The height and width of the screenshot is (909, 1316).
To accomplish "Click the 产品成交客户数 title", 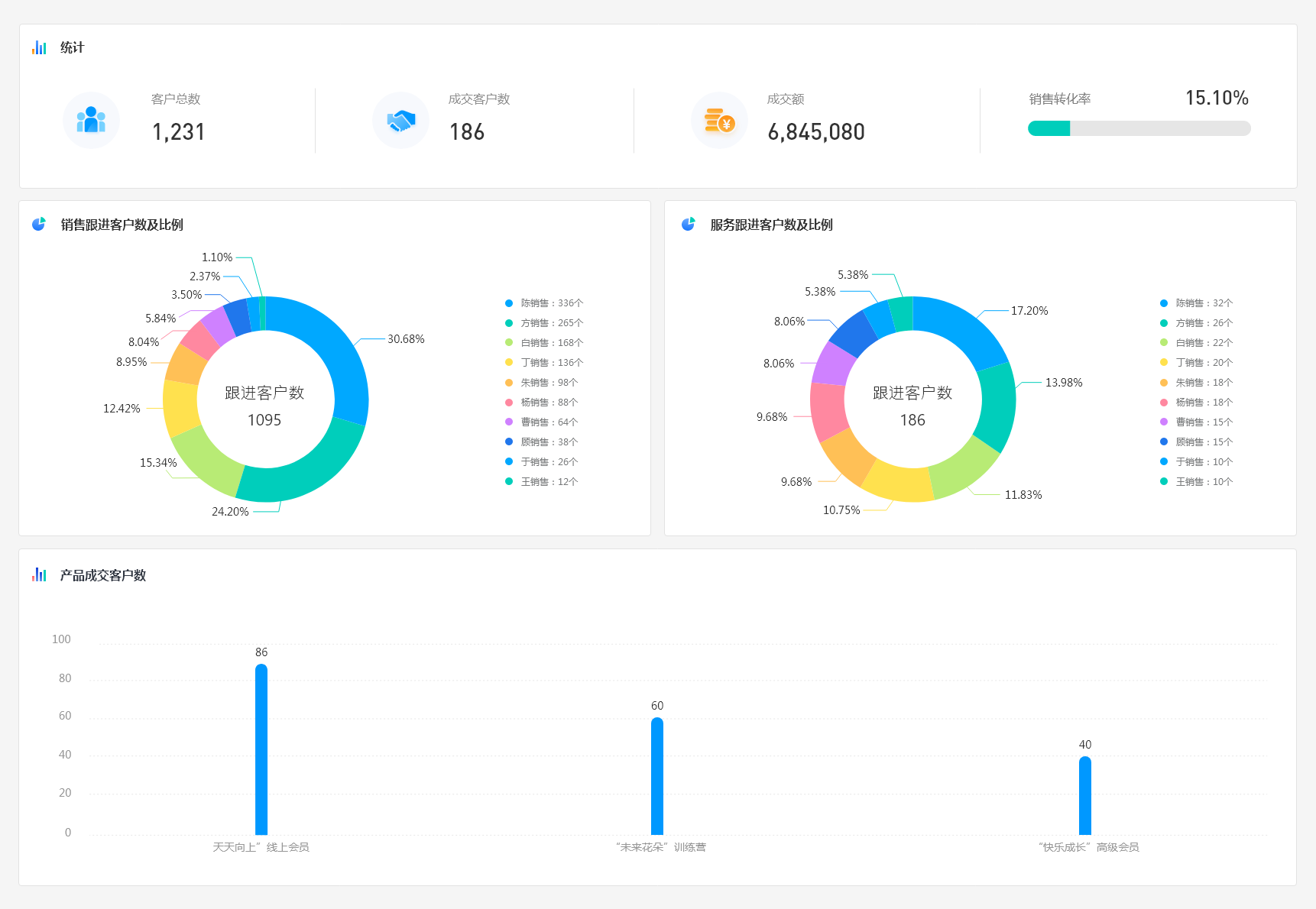I will [103, 575].
